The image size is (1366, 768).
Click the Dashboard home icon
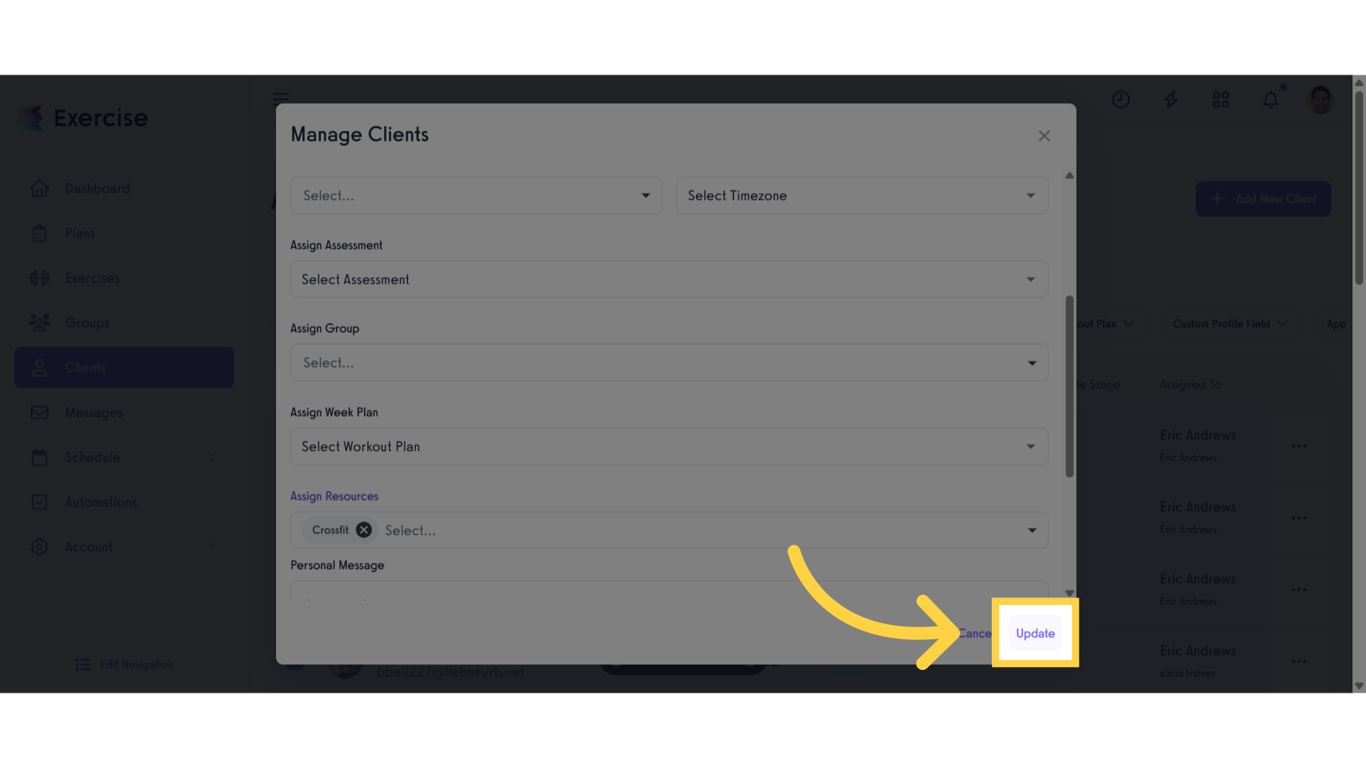[39, 188]
